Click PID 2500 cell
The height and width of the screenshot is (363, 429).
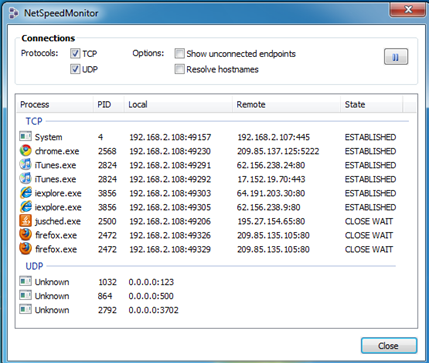tap(107, 221)
